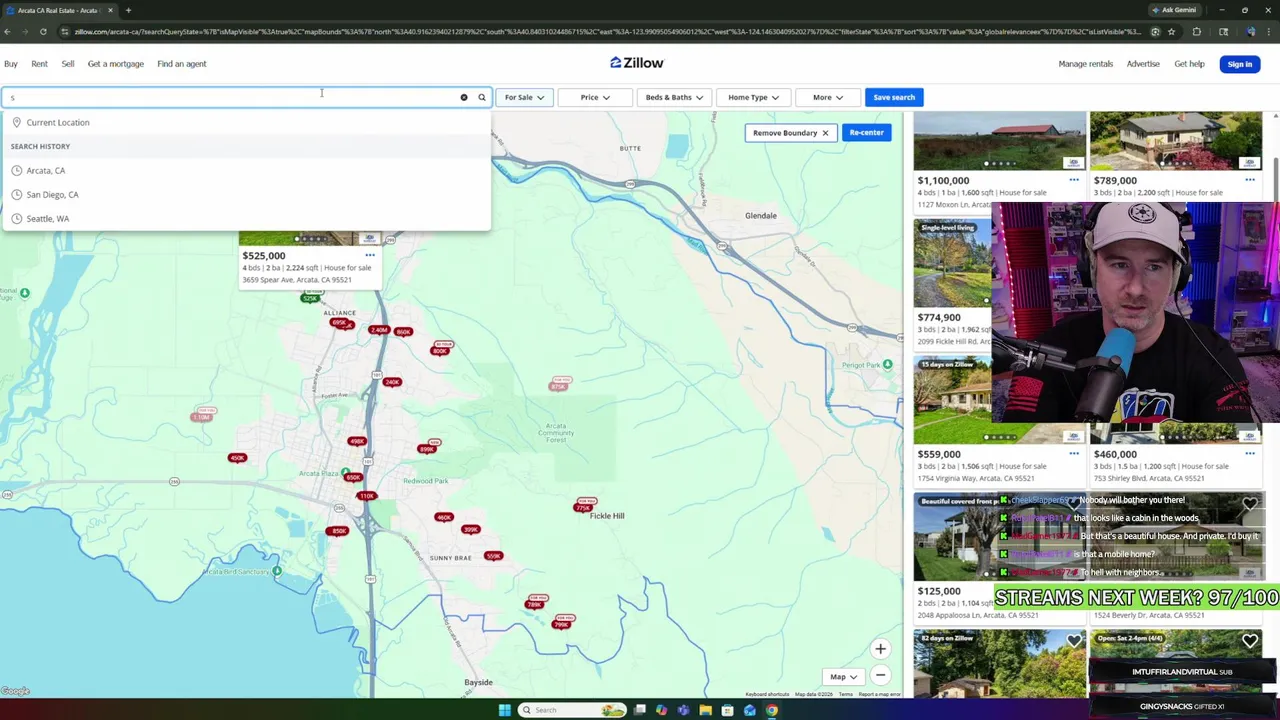Bookmark this page with the star icon
This screenshot has height=720, width=1280.
click(x=1171, y=32)
